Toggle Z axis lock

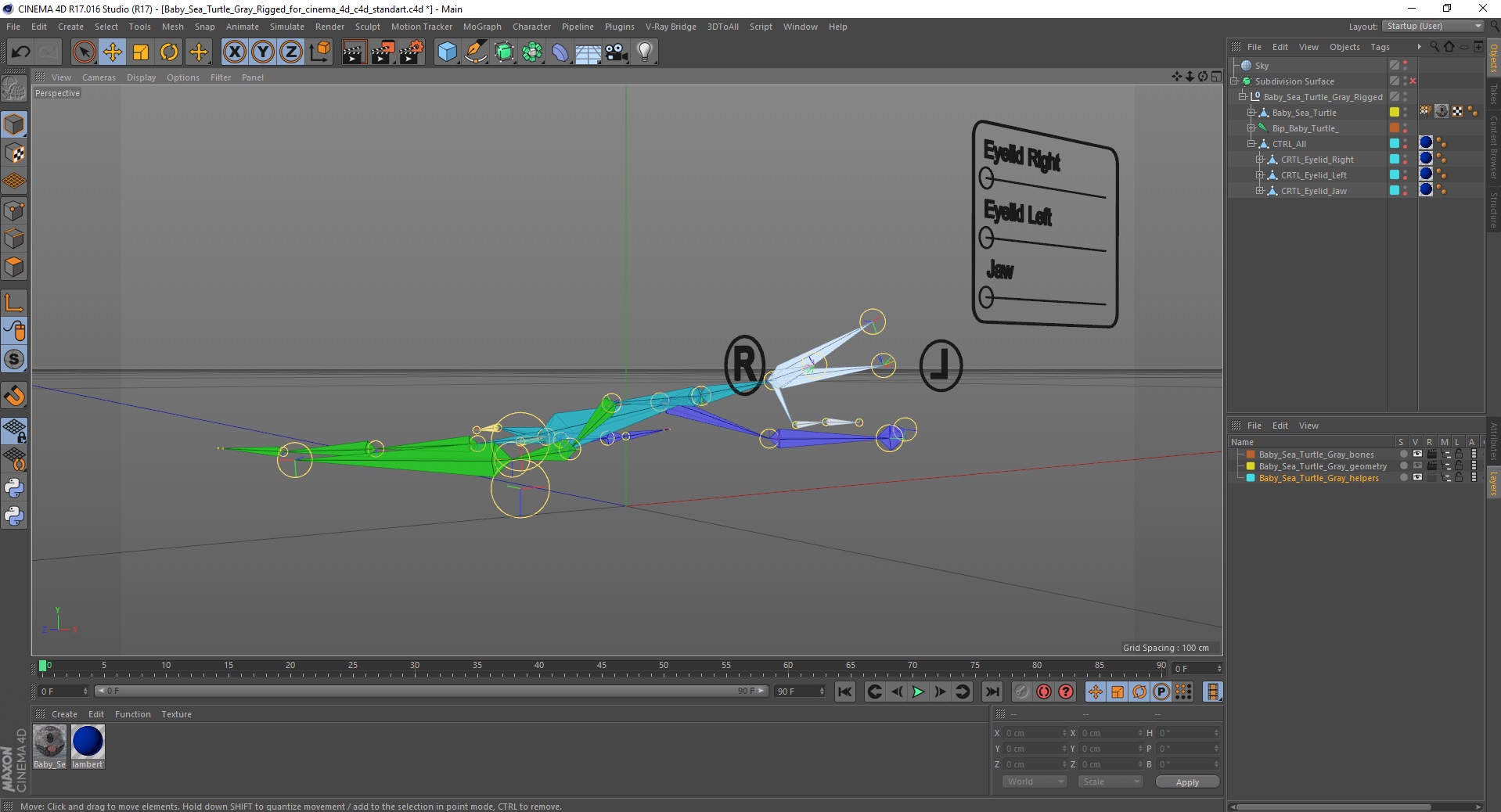[291, 52]
